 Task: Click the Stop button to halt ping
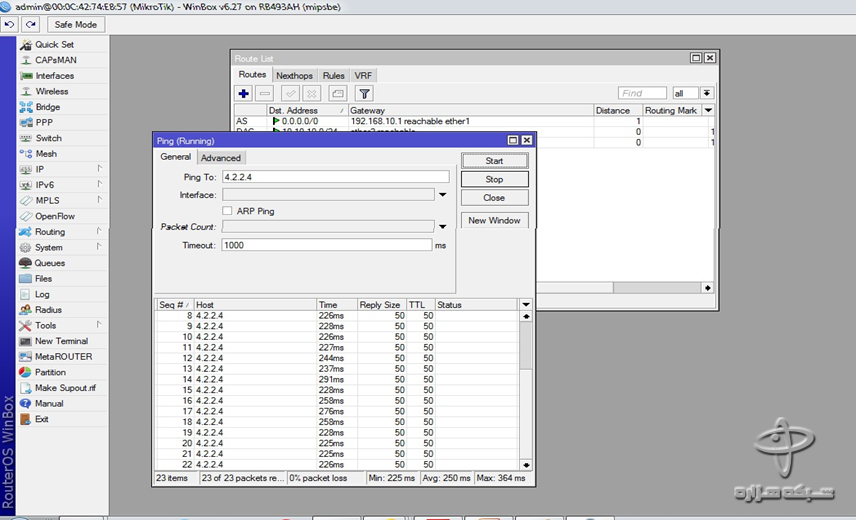(x=495, y=180)
